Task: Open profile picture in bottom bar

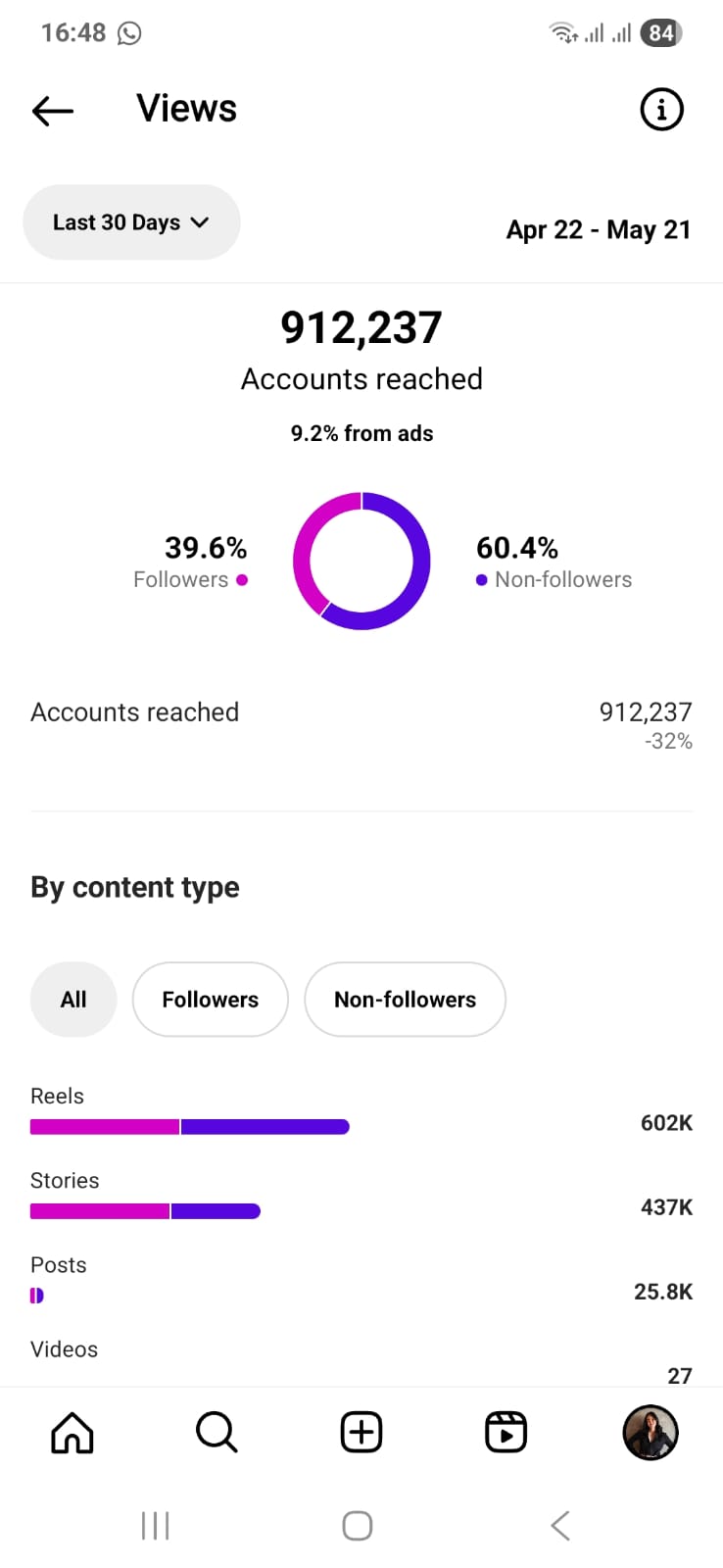Action: [651, 1433]
